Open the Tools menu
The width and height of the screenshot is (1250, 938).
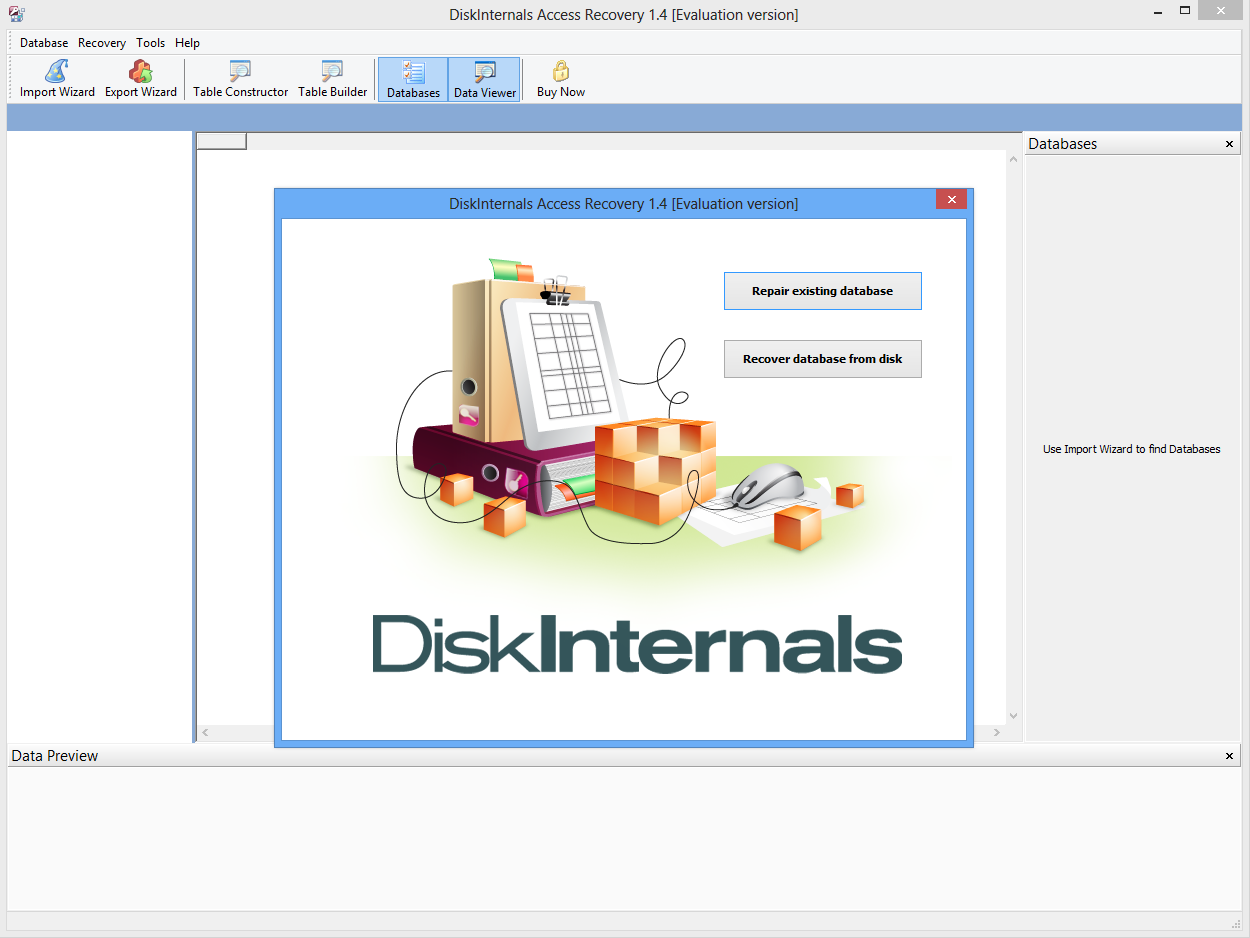coord(151,43)
